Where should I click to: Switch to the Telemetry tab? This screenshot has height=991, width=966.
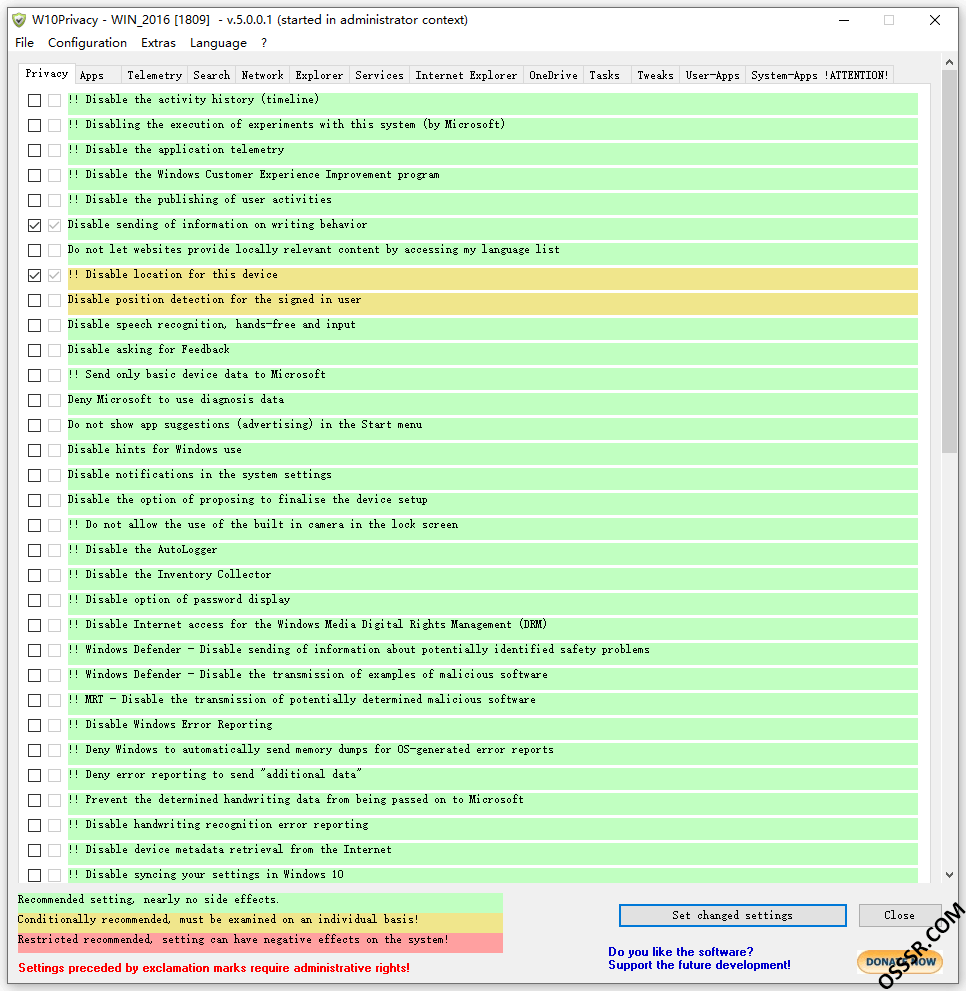click(x=154, y=75)
